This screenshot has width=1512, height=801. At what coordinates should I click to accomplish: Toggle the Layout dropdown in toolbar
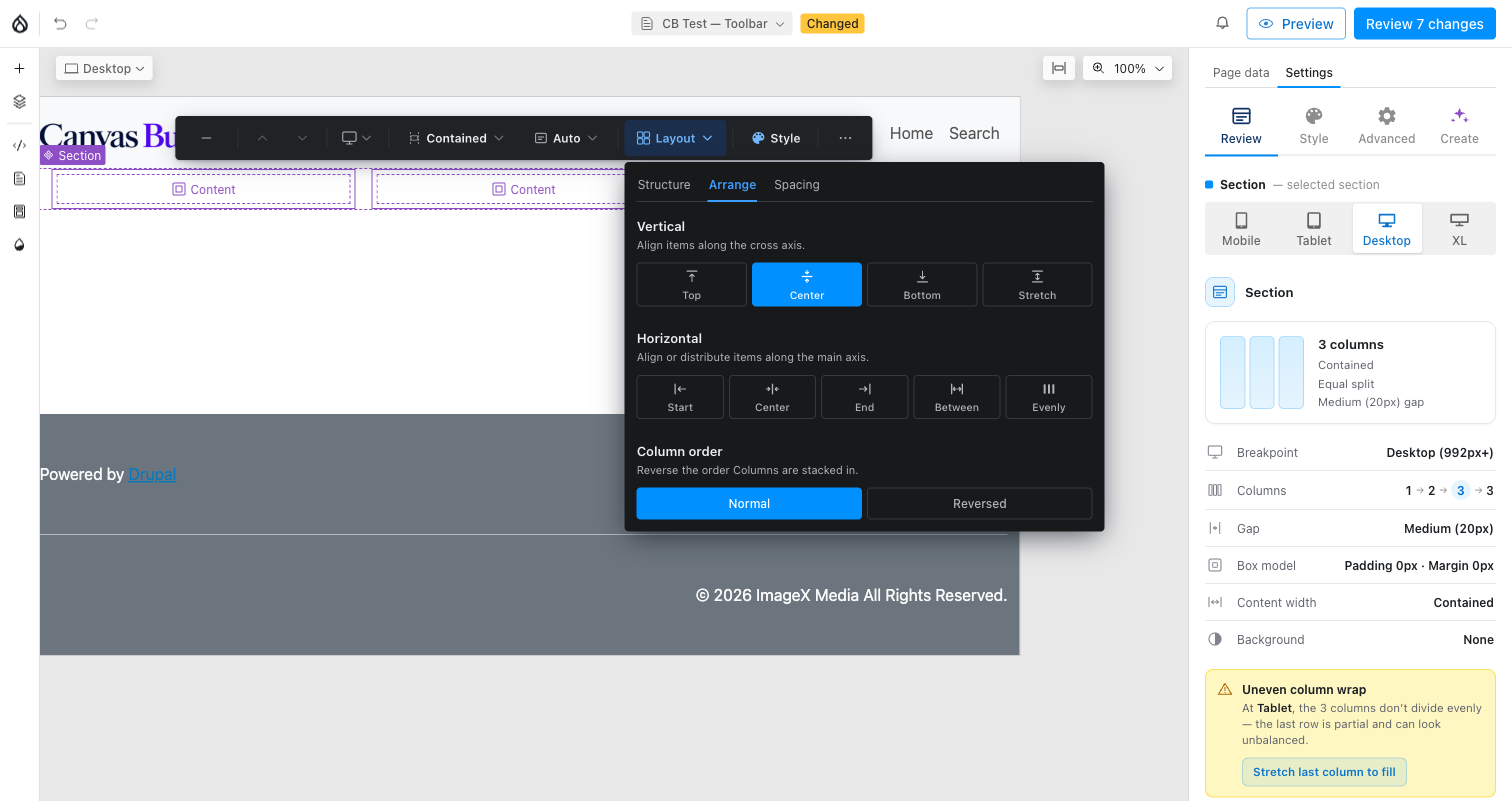[675, 138]
